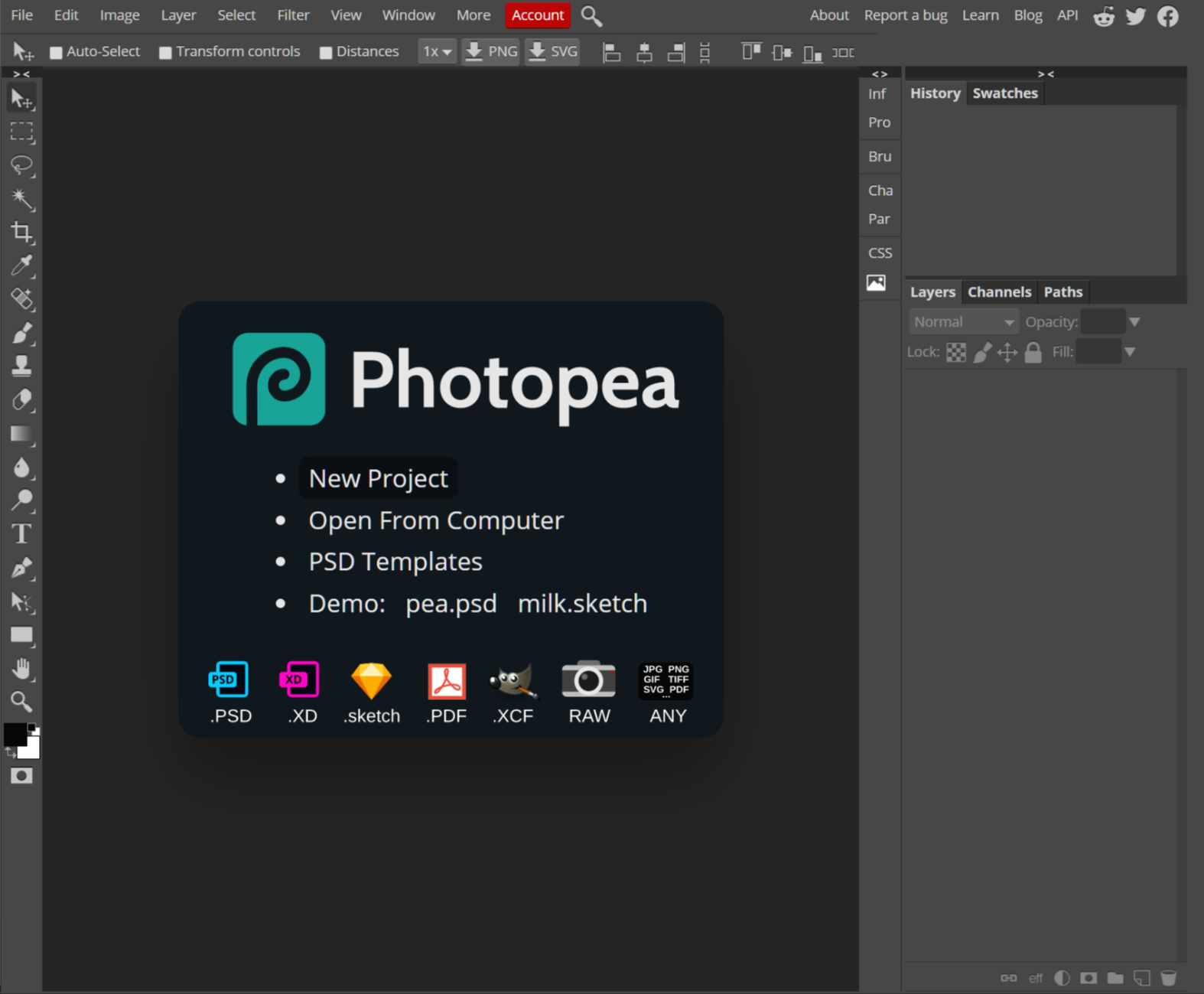
Task: Switch to the Swatches tab
Action: coord(1005,93)
